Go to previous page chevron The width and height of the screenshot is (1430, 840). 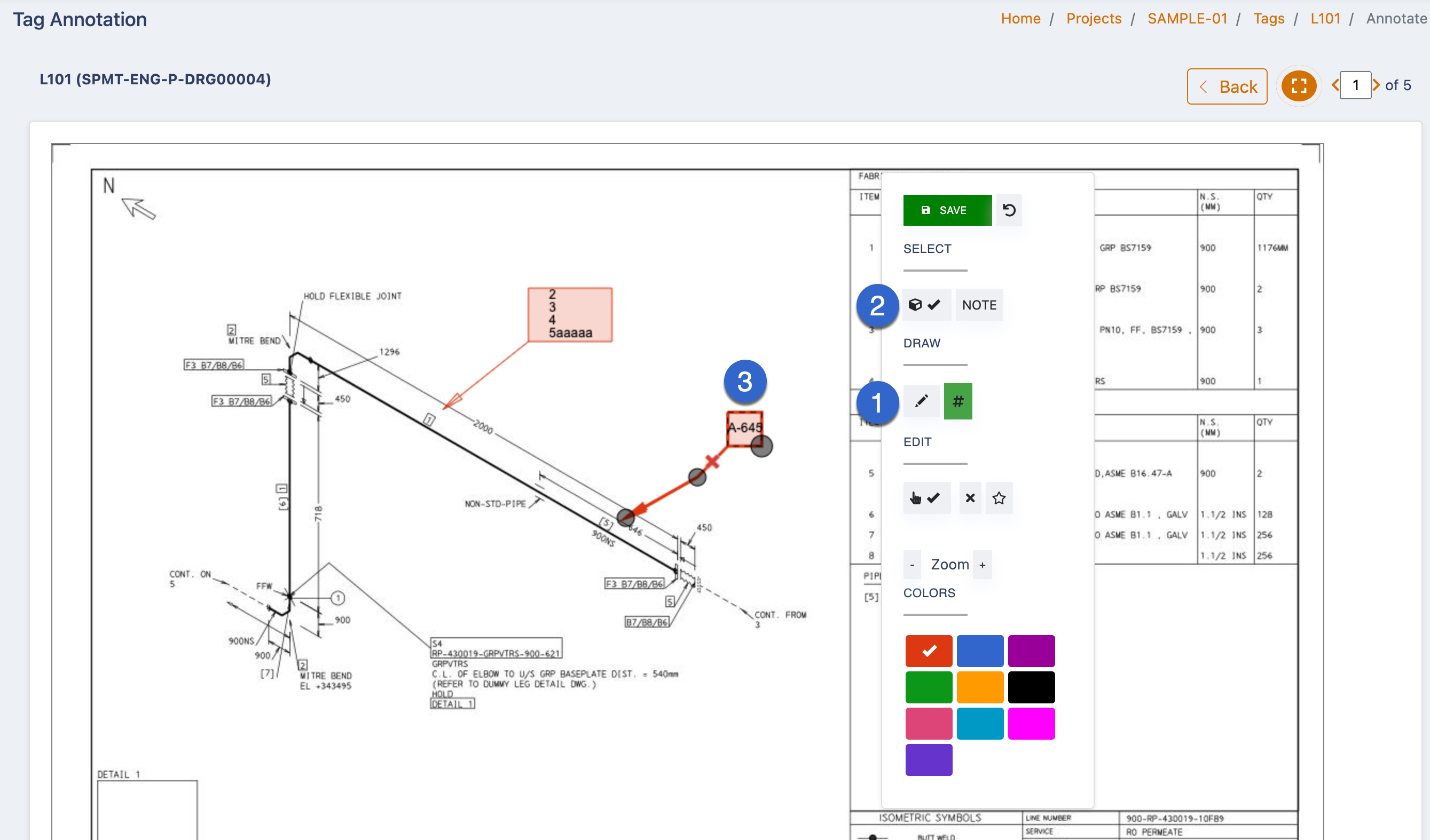1334,85
